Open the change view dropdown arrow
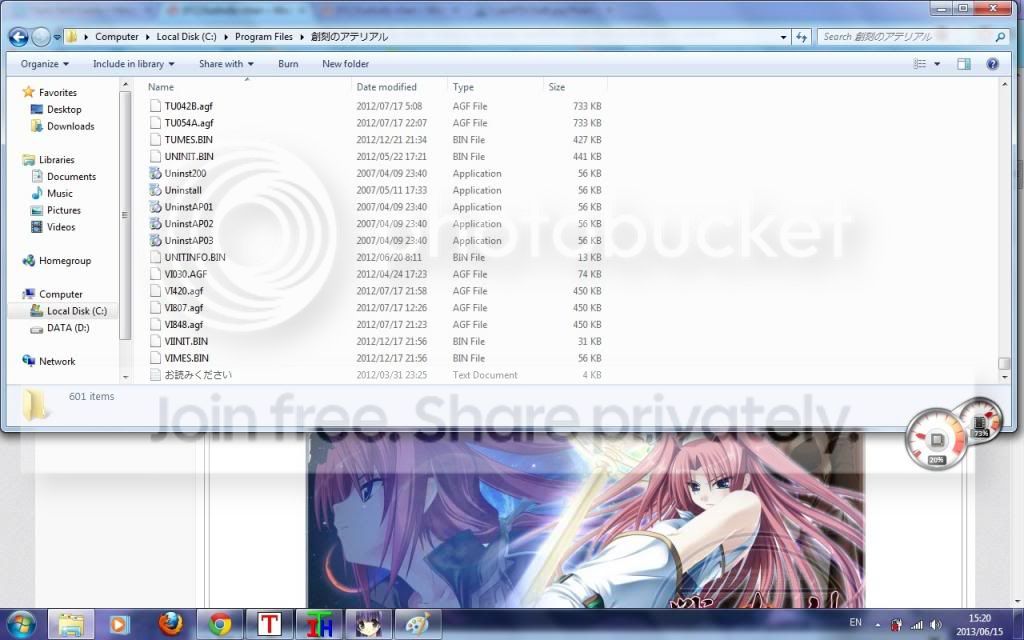 [x=937, y=64]
